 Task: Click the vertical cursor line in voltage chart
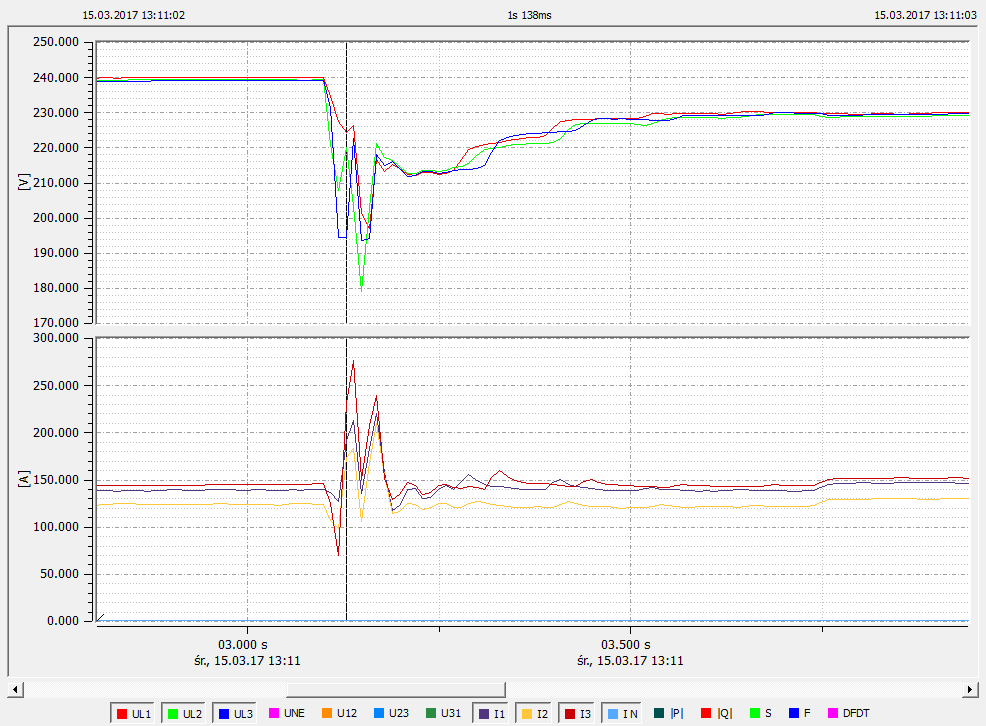pyautogui.click(x=346, y=182)
